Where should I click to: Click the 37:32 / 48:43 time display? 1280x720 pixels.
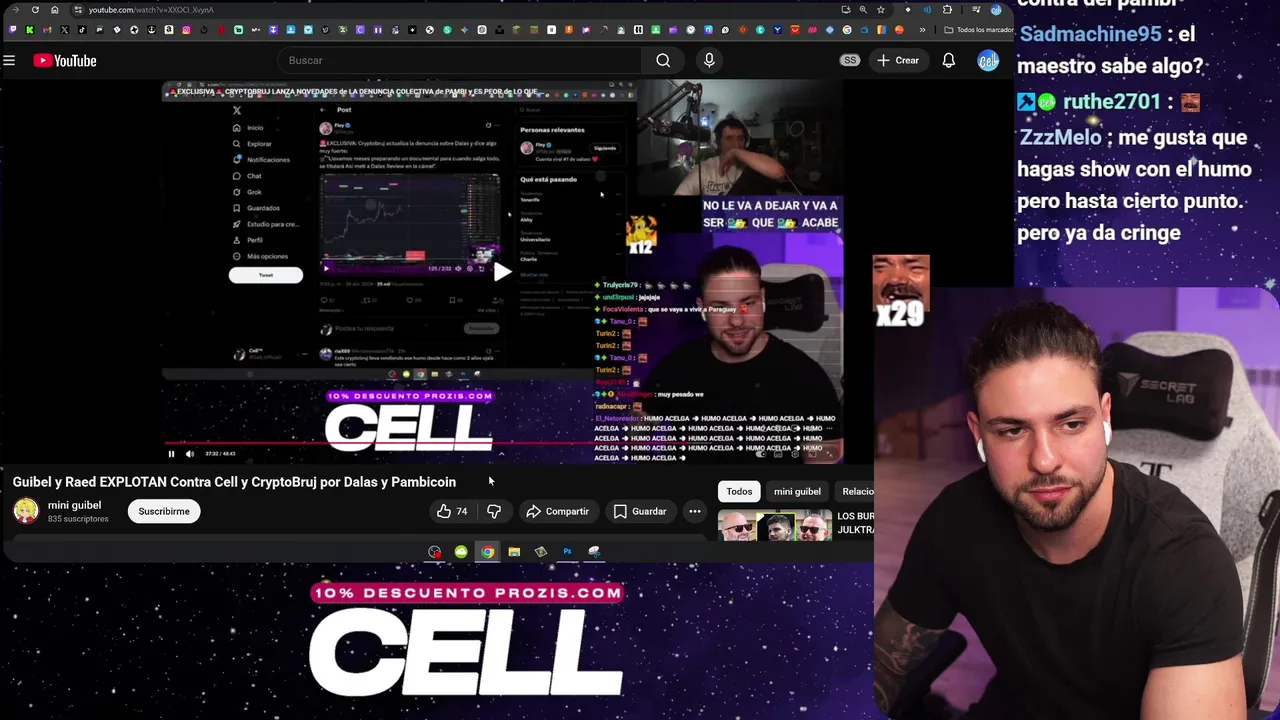click(x=220, y=454)
